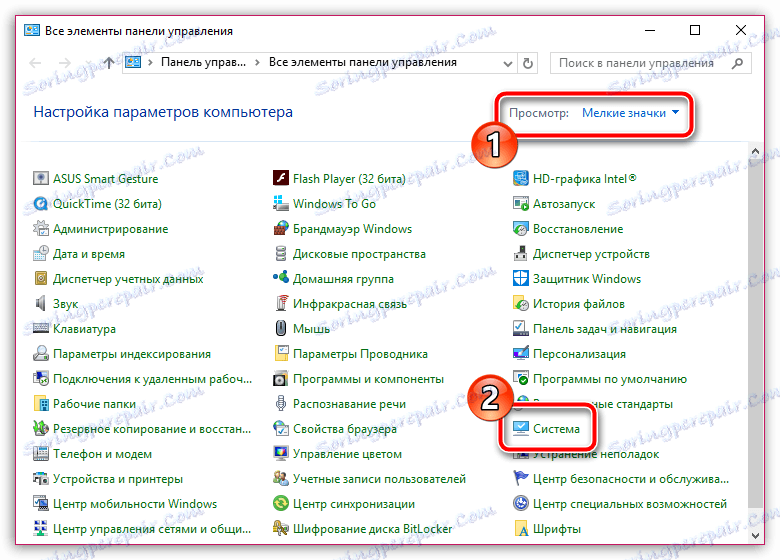This screenshot has height=560, width=780.
Task: Open the Управление цветом icon
Action: 281,454
